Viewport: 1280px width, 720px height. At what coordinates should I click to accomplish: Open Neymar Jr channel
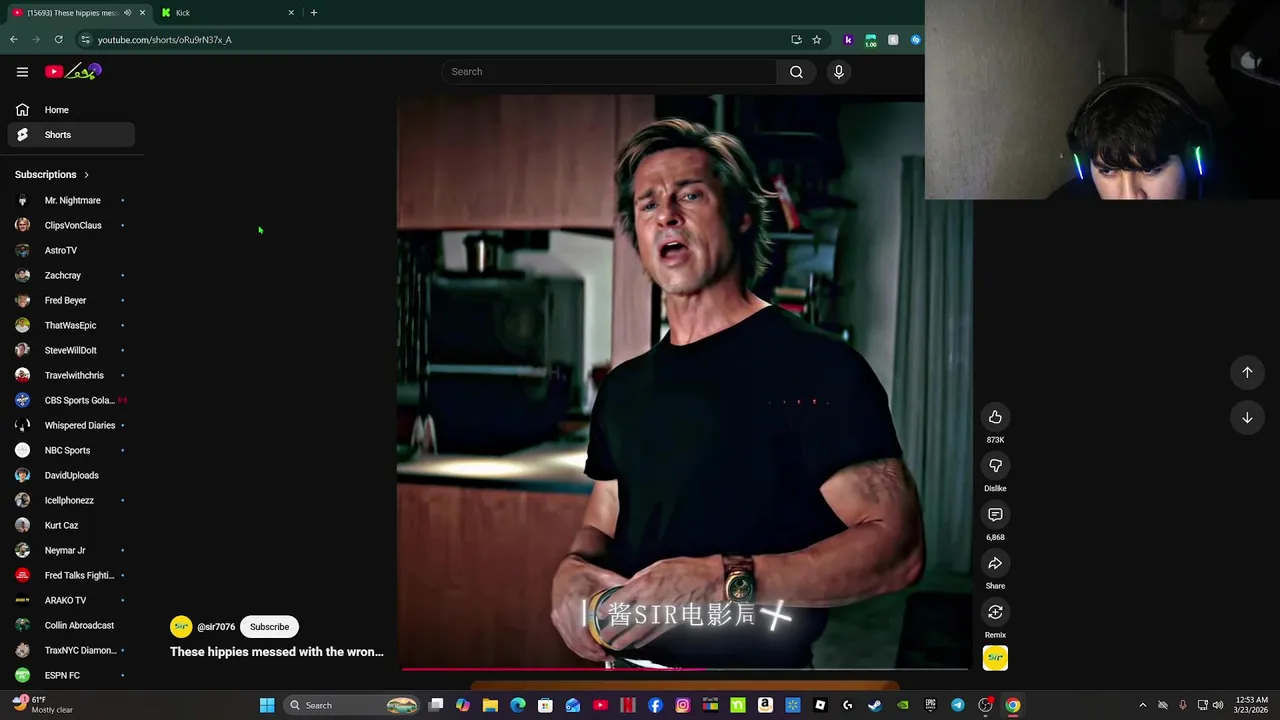(x=71, y=550)
